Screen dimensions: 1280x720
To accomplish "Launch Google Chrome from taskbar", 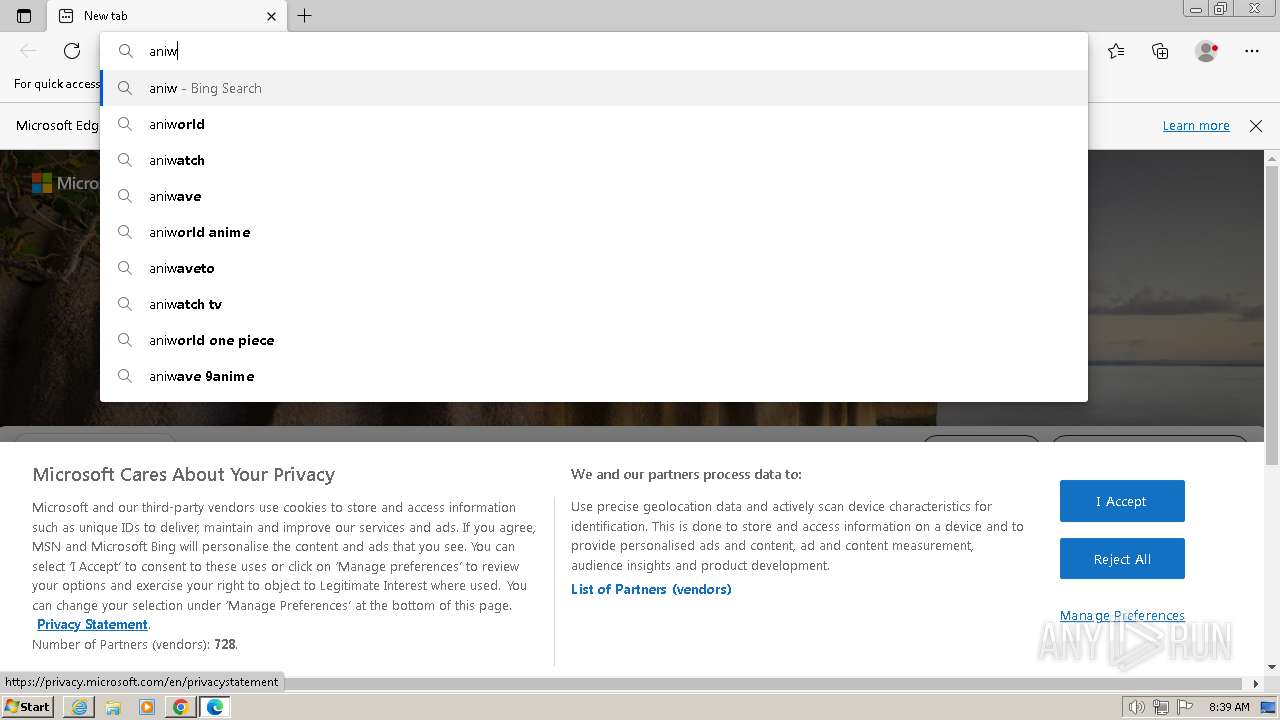I will pyautogui.click(x=181, y=707).
